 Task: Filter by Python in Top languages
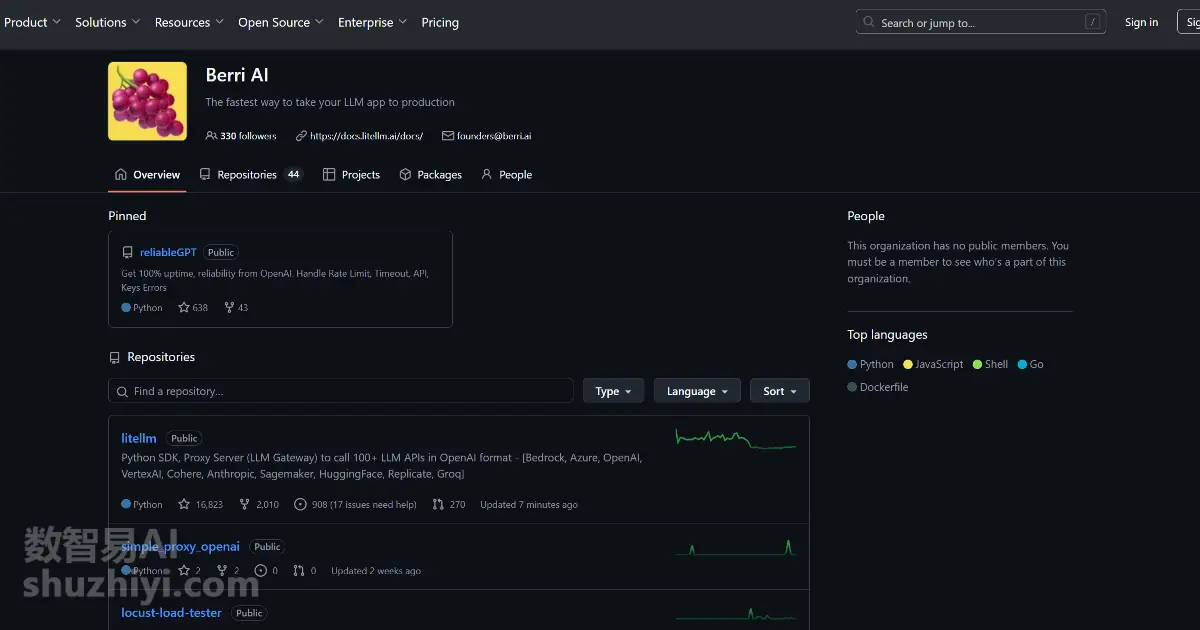tap(870, 364)
